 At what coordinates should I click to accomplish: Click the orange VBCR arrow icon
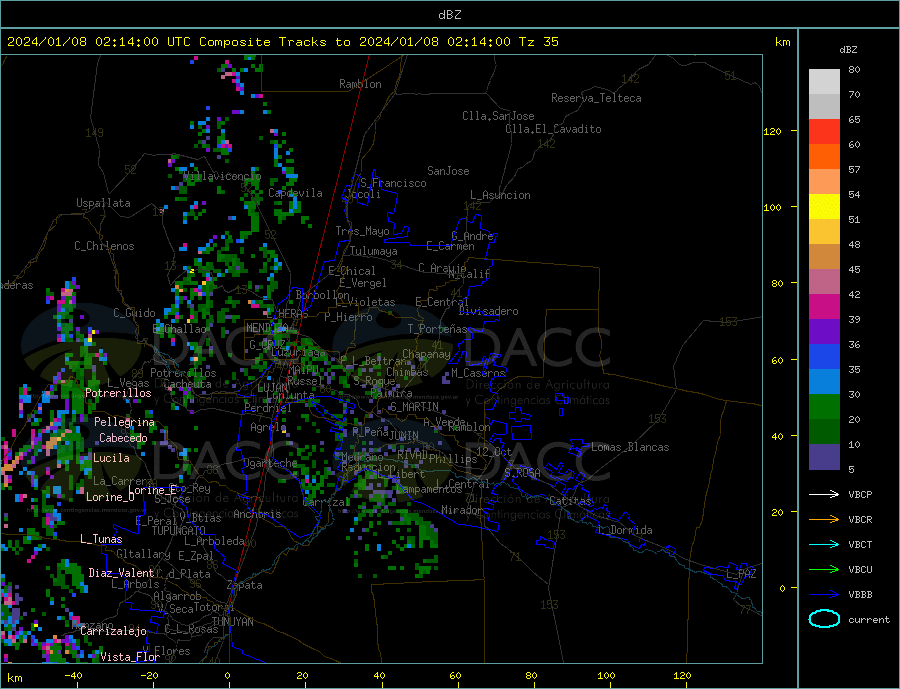click(x=824, y=519)
